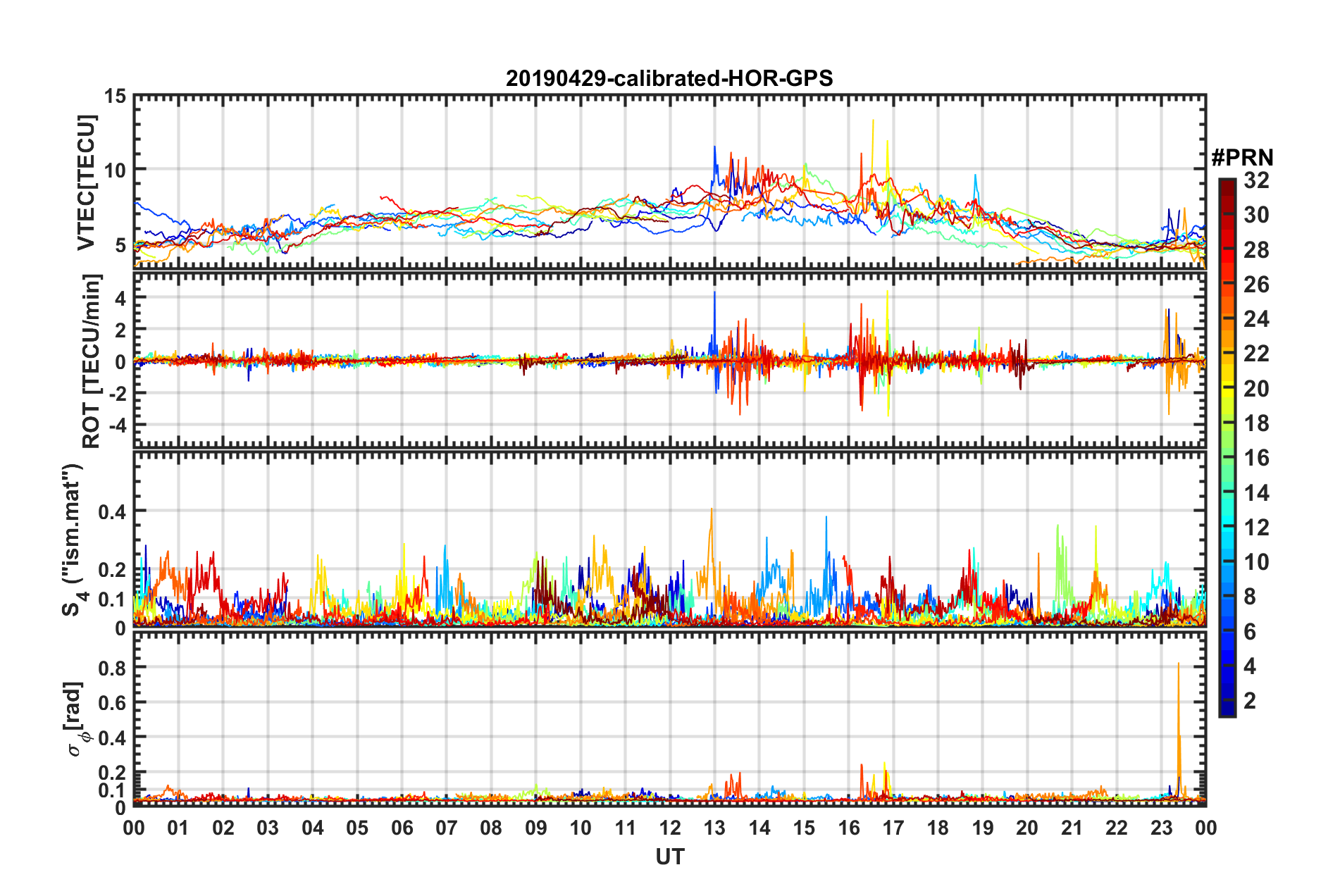
Task: Click the ROT [TECU/min] y-axis label
Action: click(x=92, y=361)
